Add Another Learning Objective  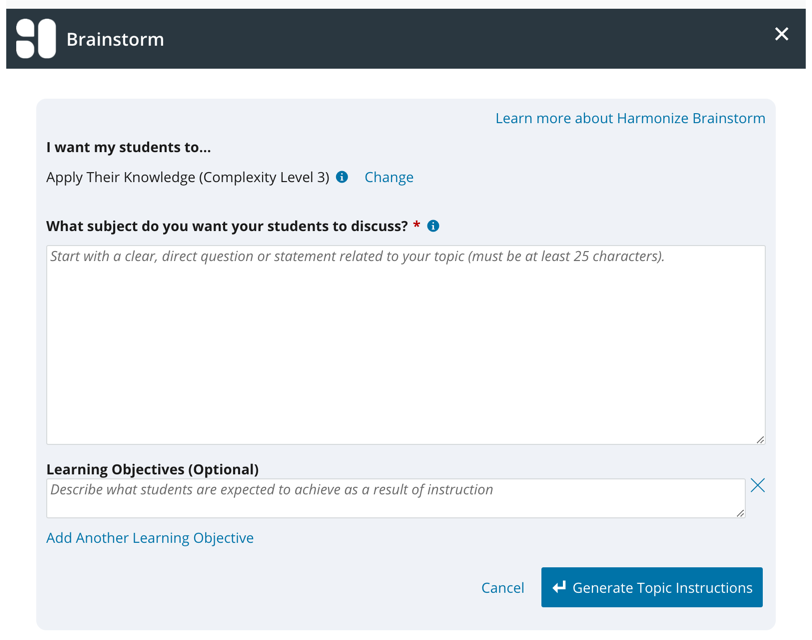coord(150,538)
